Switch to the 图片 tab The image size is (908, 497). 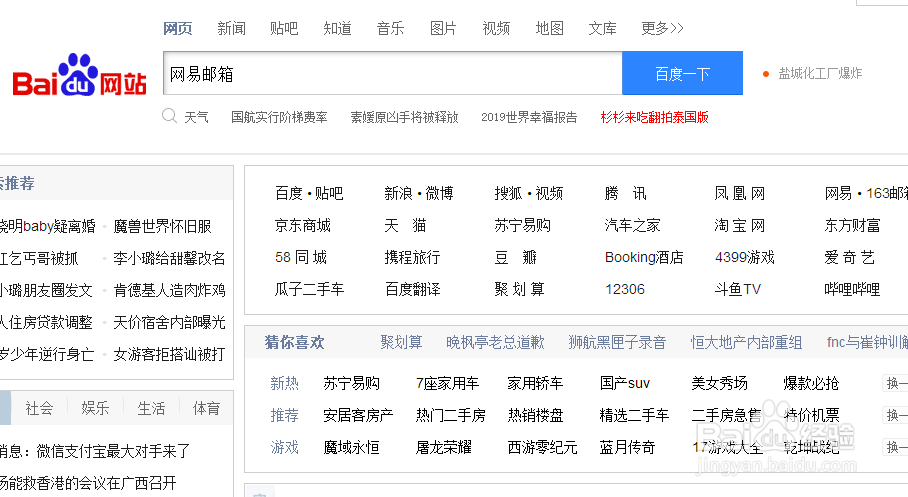(x=443, y=28)
